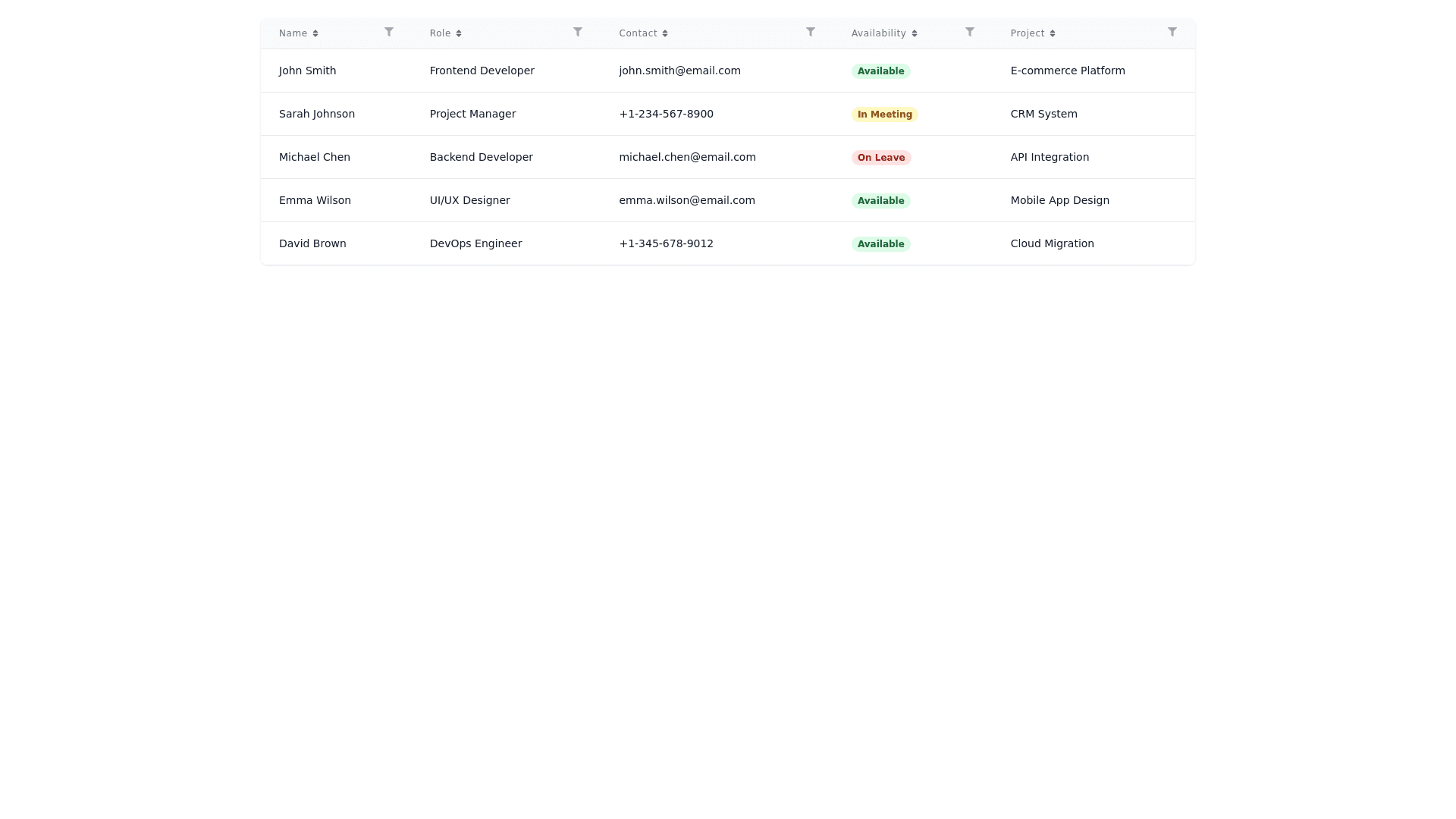Click the sort arrows beside Availability

point(915,33)
